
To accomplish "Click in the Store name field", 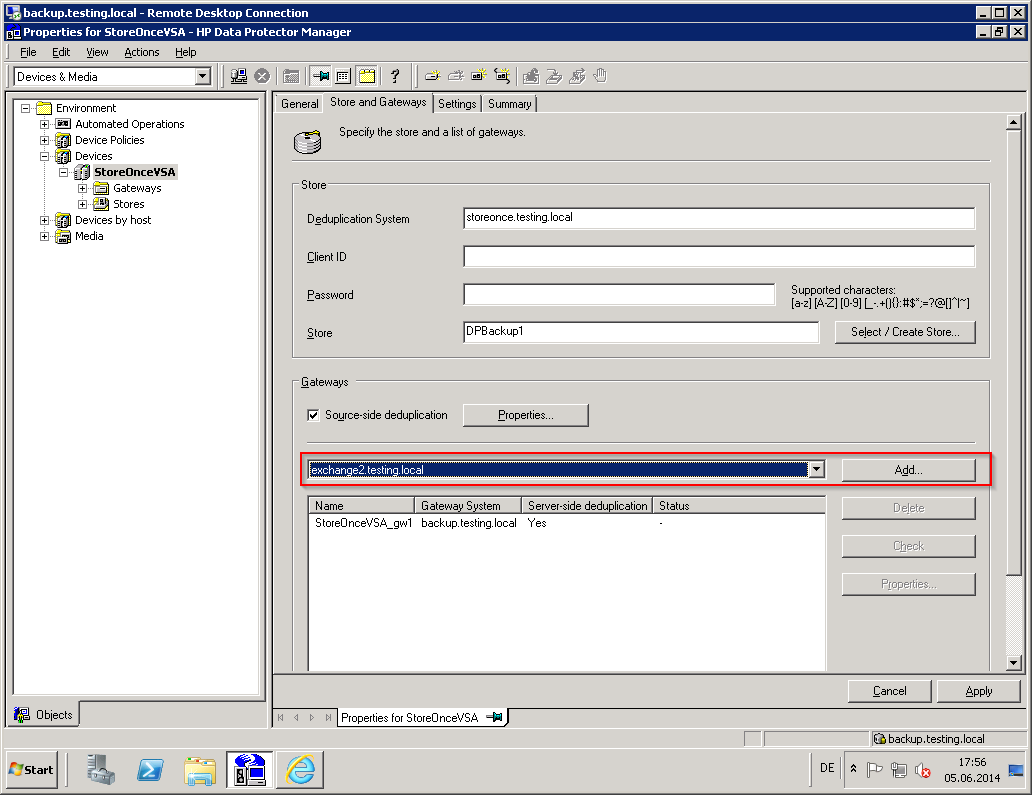I will coord(641,332).
